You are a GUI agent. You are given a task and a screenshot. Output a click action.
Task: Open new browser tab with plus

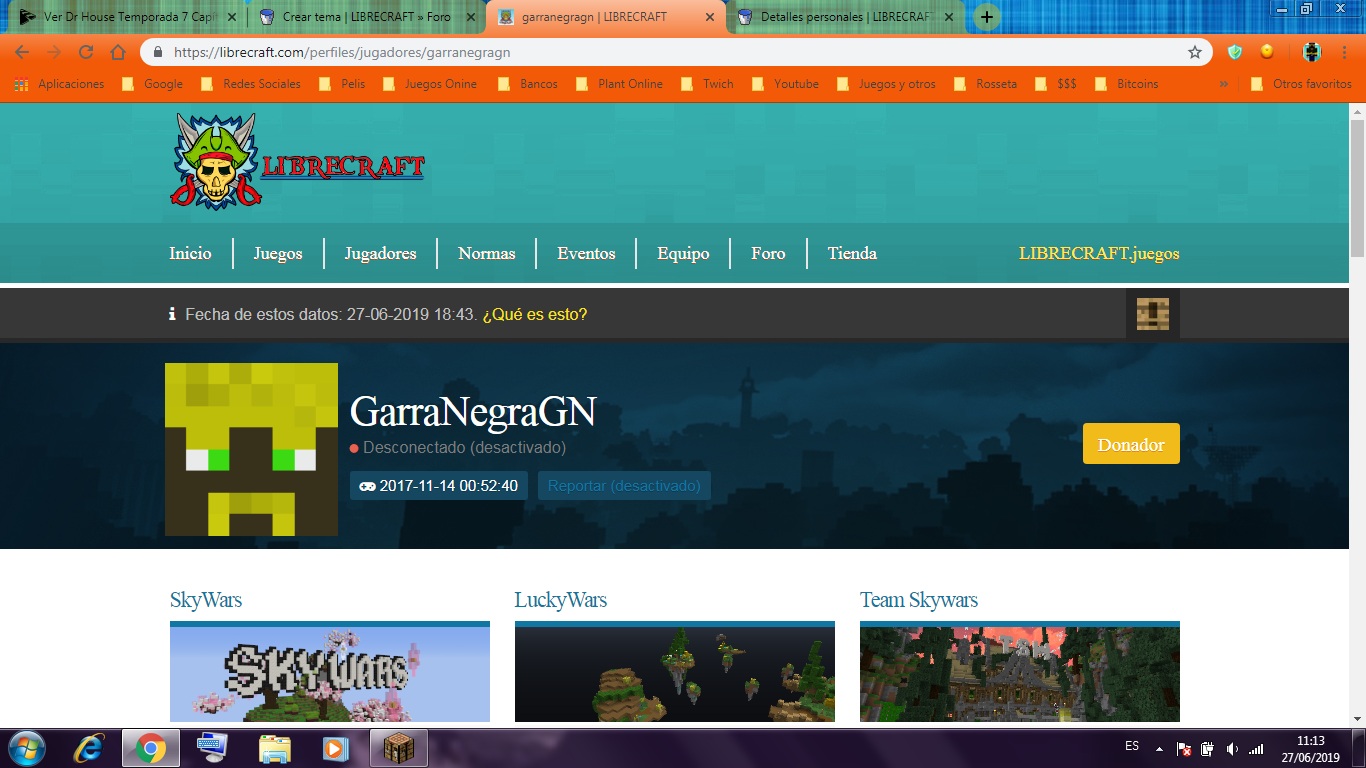coord(986,17)
